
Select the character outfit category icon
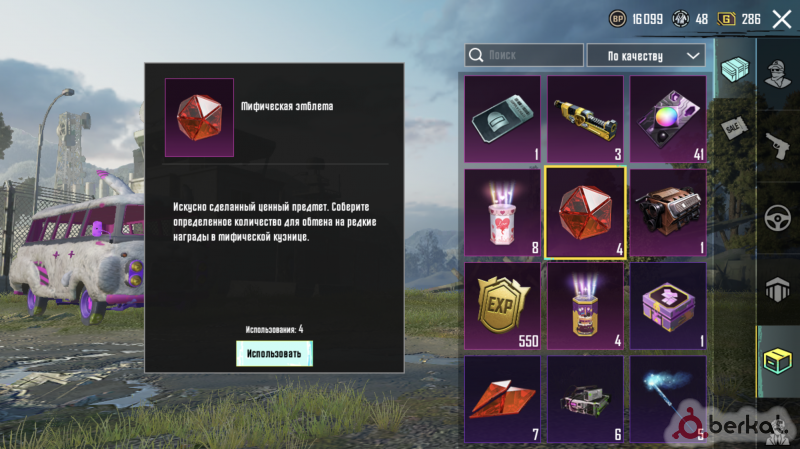click(x=778, y=74)
